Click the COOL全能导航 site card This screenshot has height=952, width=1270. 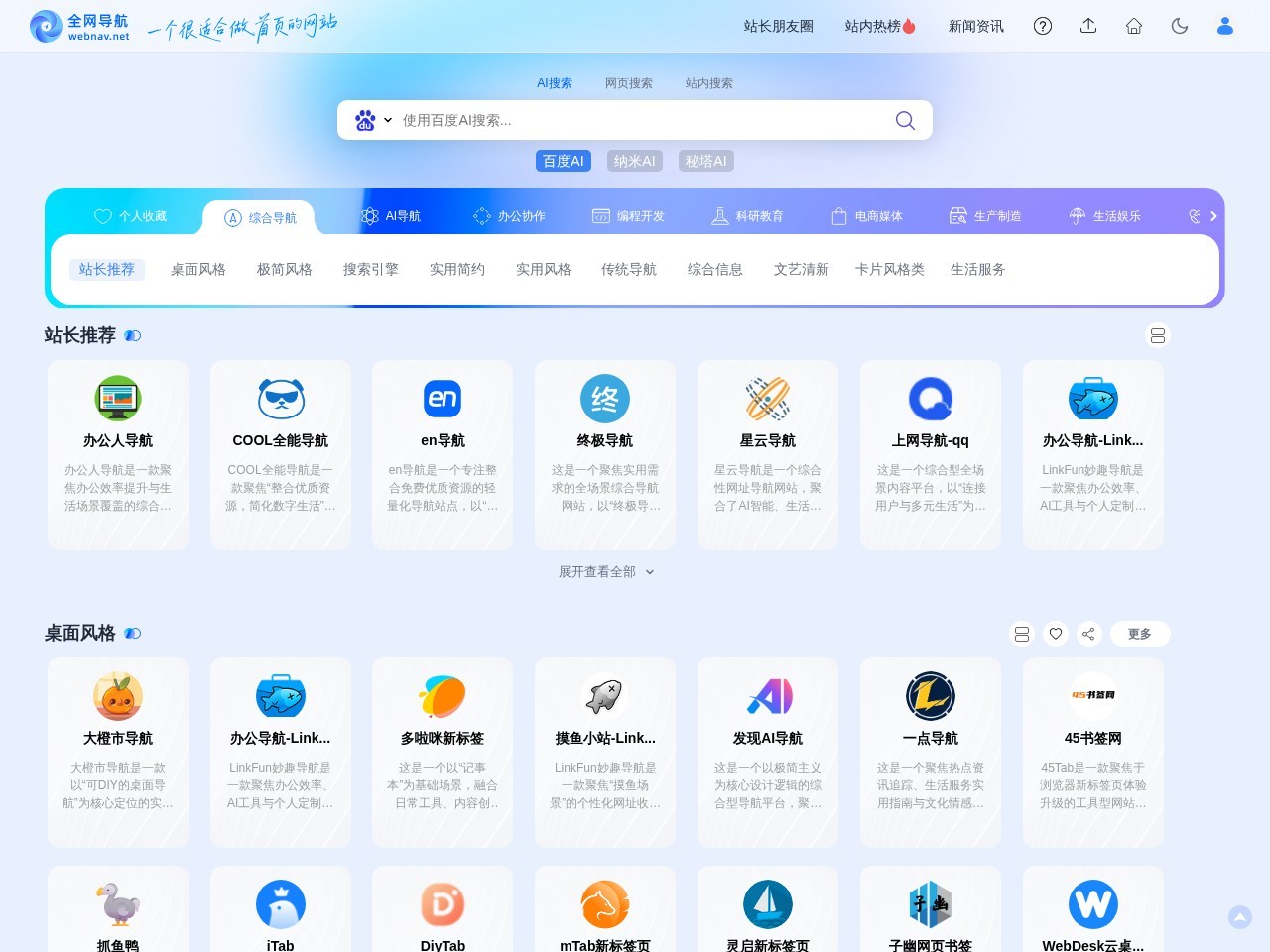281,455
